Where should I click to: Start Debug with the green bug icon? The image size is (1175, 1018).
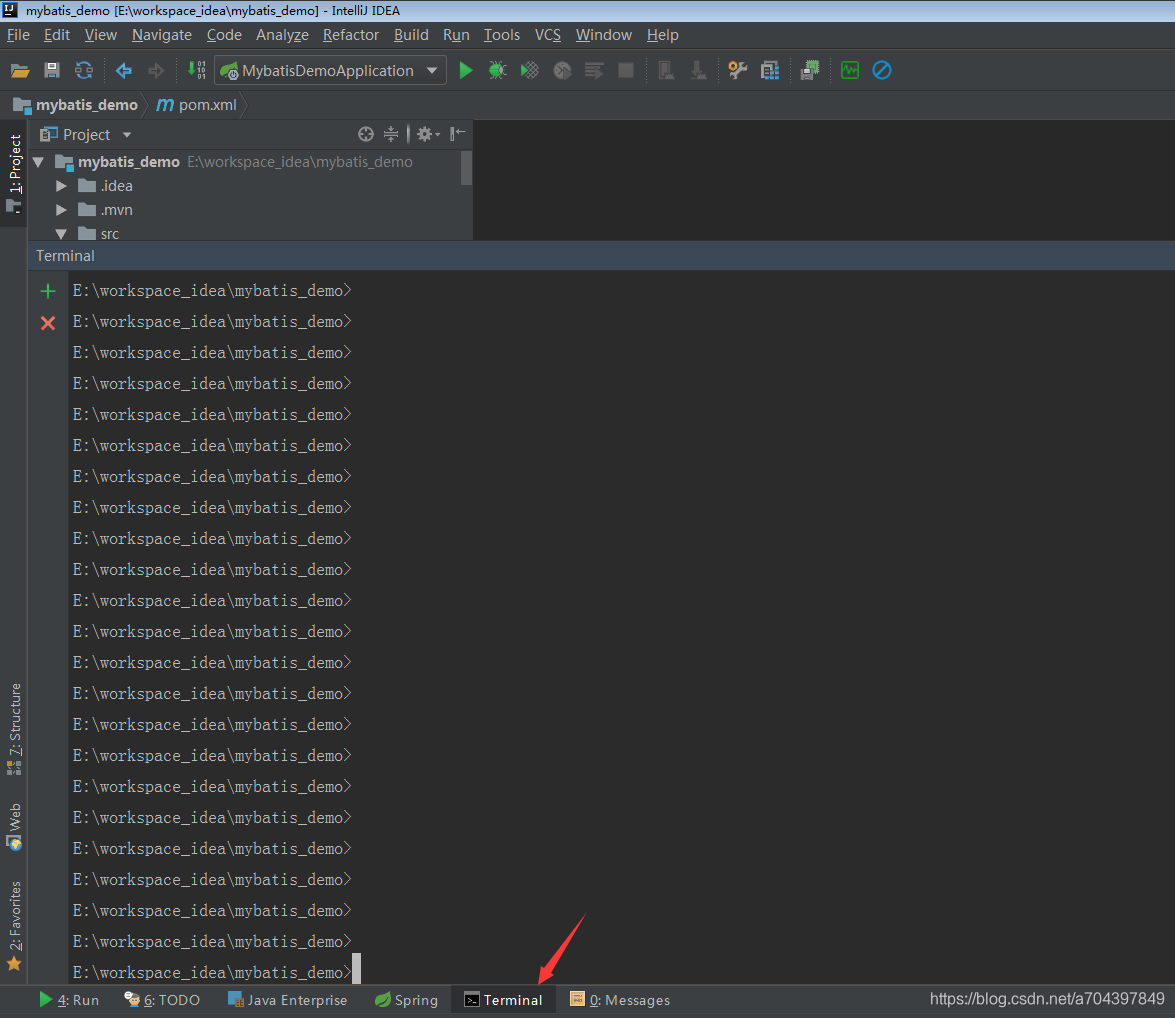click(498, 70)
